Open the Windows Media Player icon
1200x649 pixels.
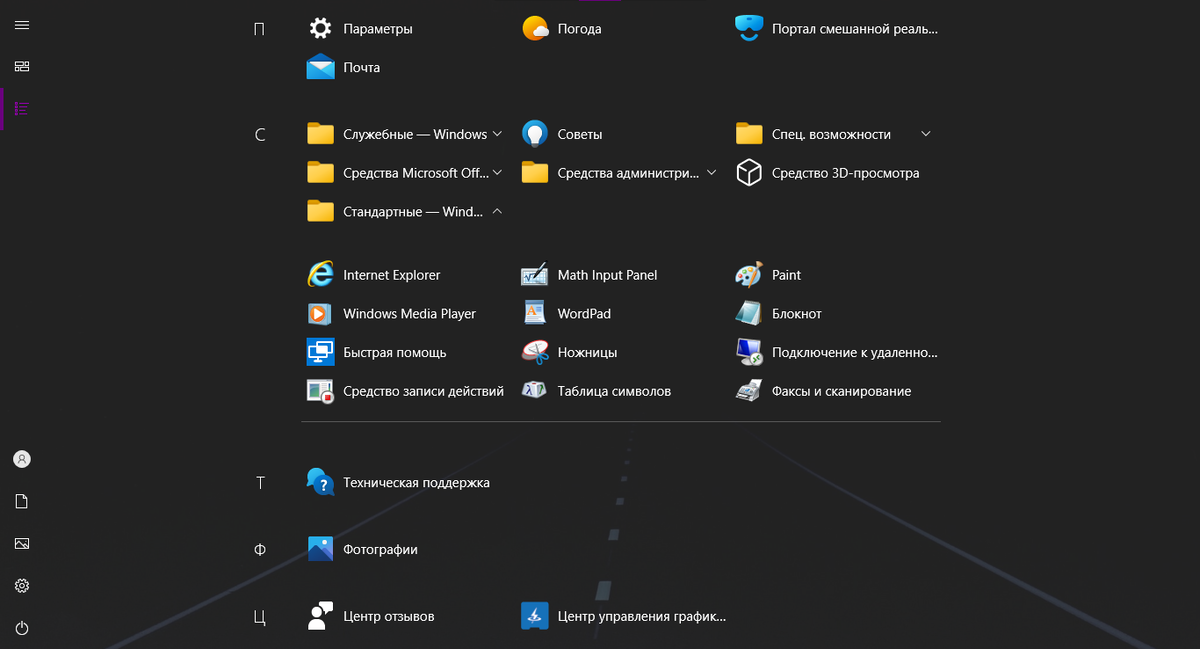pyautogui.click(x=320, y=313)
